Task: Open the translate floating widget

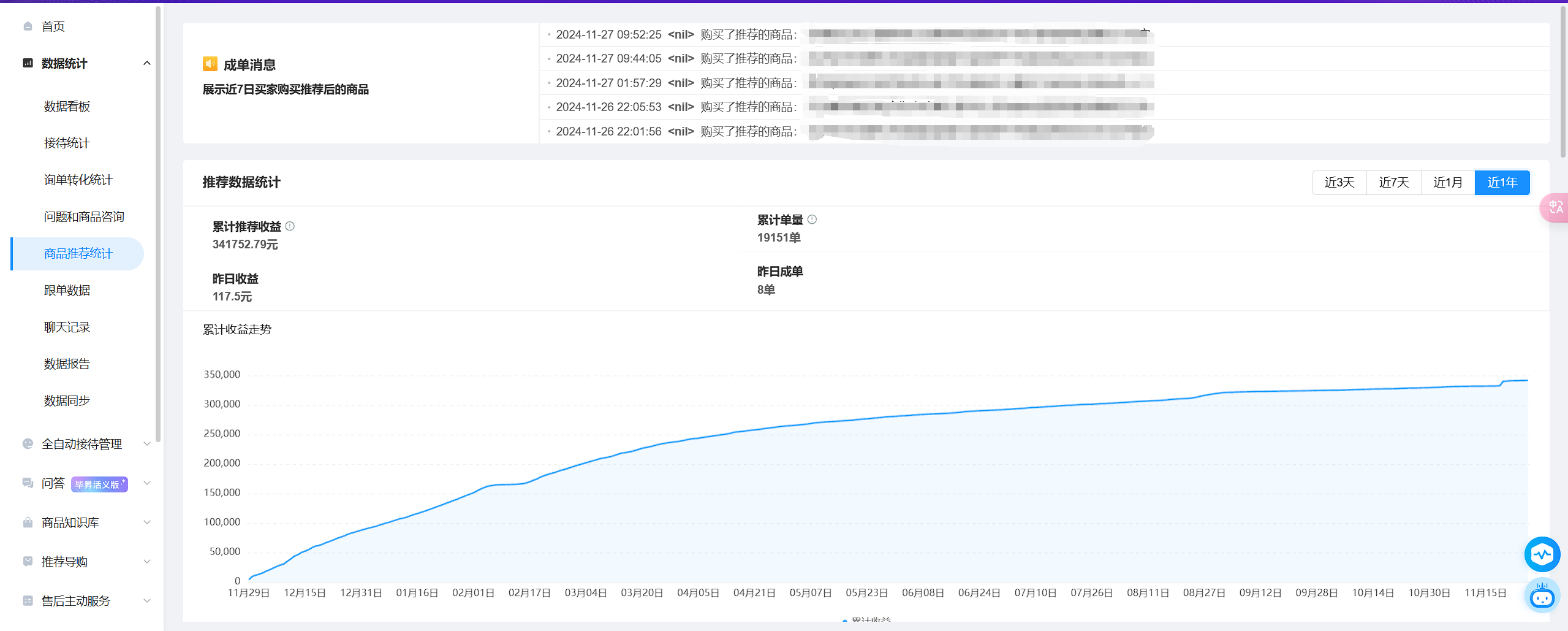Action: point(1555,208)
